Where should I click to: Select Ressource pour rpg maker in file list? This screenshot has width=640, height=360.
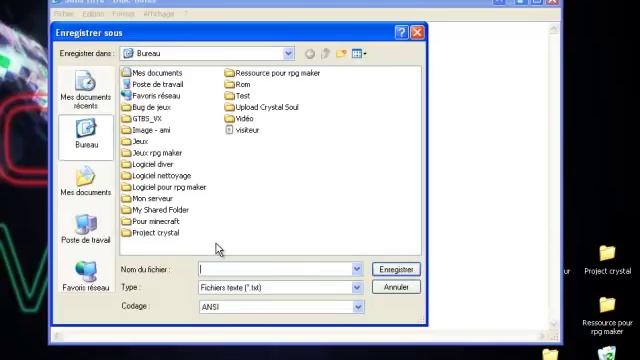tap(272, 73)
